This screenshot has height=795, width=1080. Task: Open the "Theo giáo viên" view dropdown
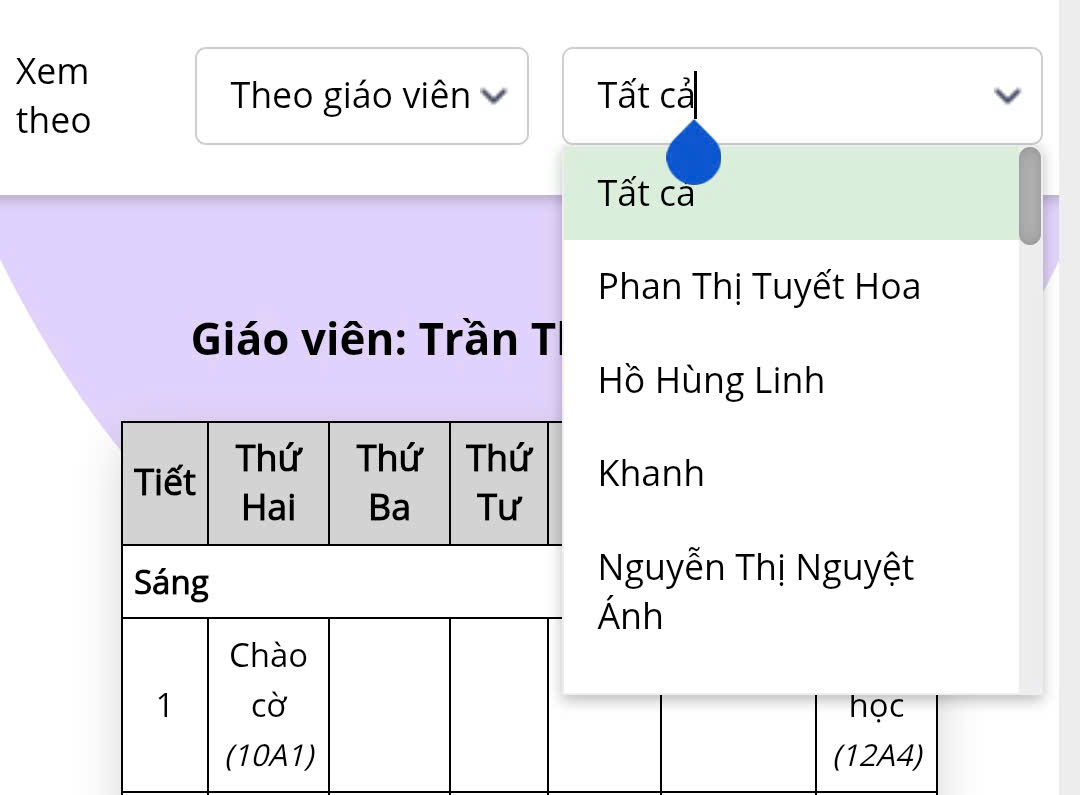coord(350,96)
